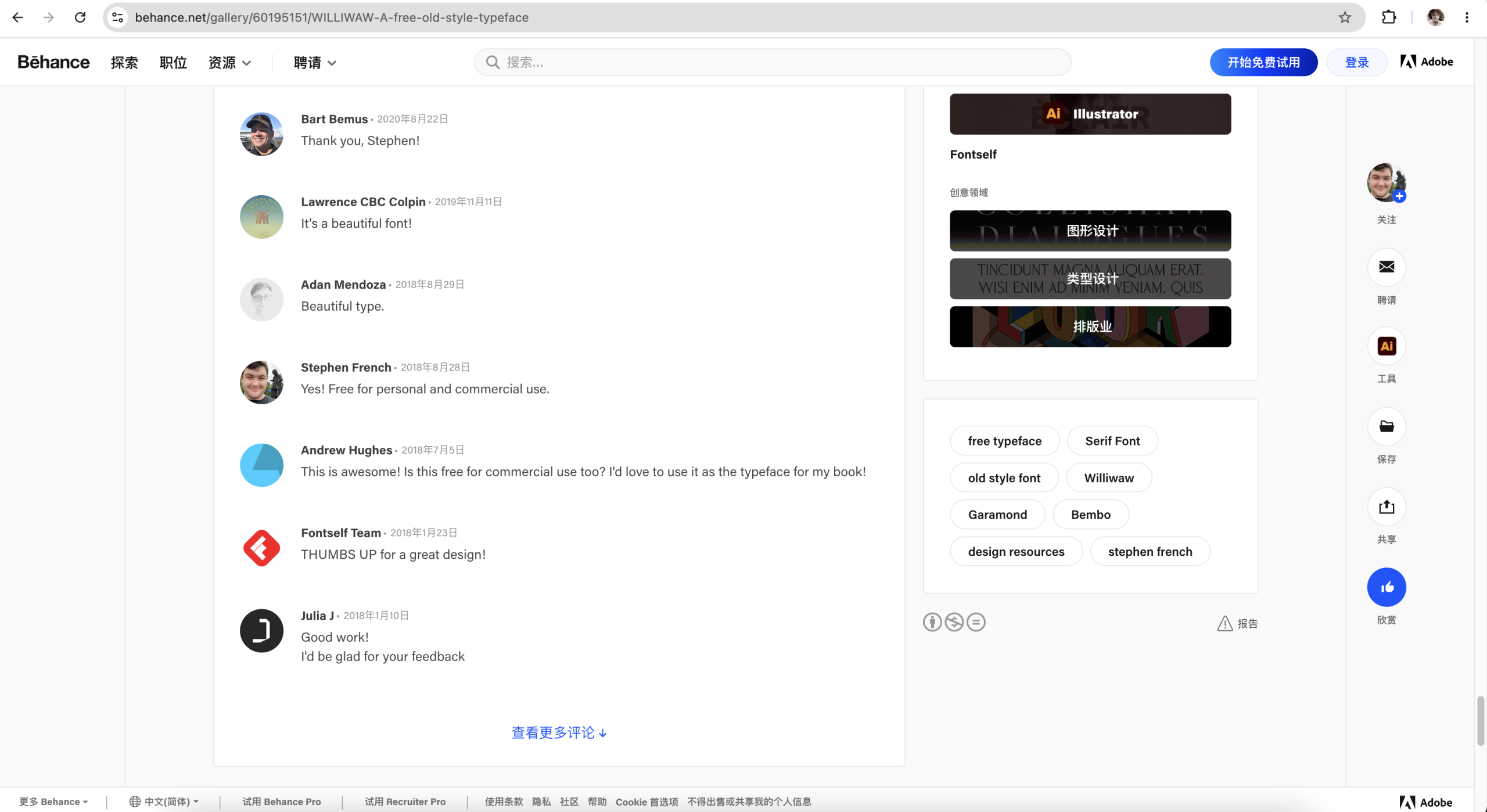Viewport: 1487px width, 812px height.
Task: Open 试用 Recruiter Pro link
Action: pyautogui.click(x=405, y=802)
